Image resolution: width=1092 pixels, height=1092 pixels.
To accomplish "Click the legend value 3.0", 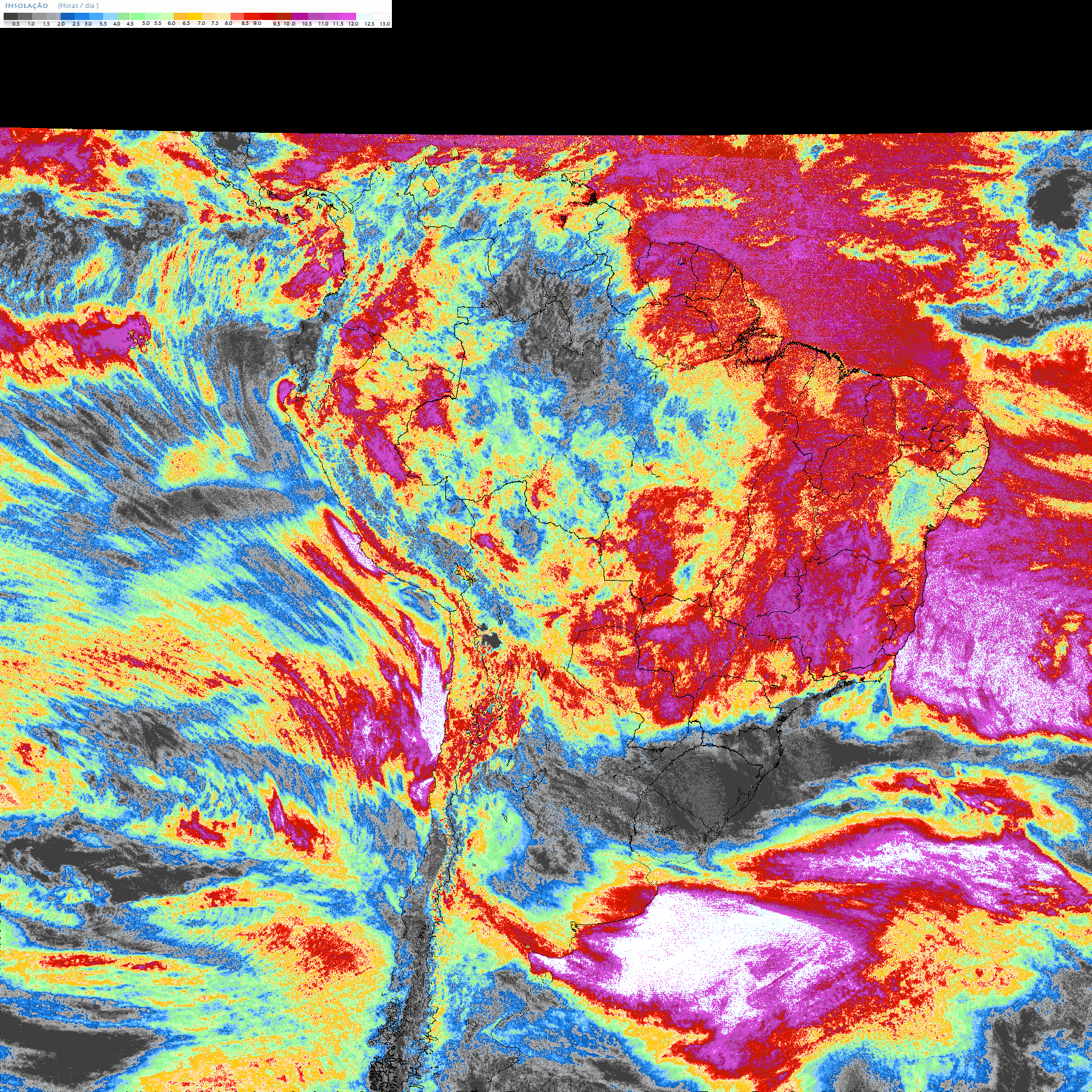I will click(88, 24).
